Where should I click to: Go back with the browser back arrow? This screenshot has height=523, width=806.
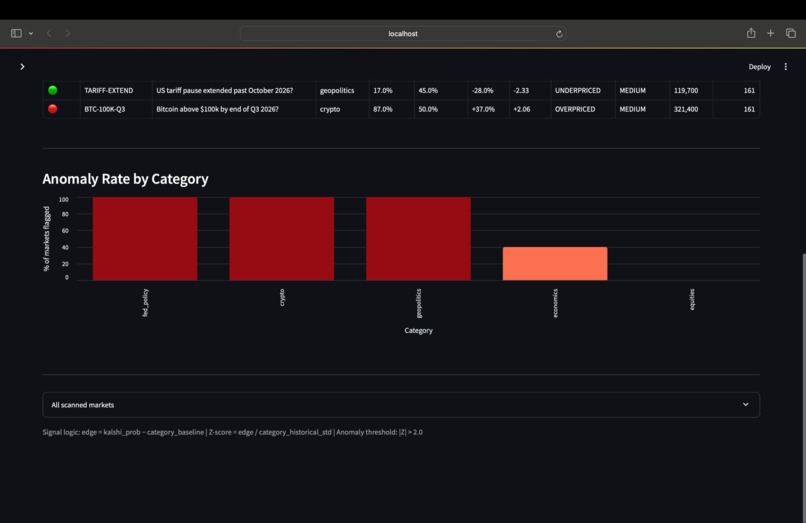(49, 33)
